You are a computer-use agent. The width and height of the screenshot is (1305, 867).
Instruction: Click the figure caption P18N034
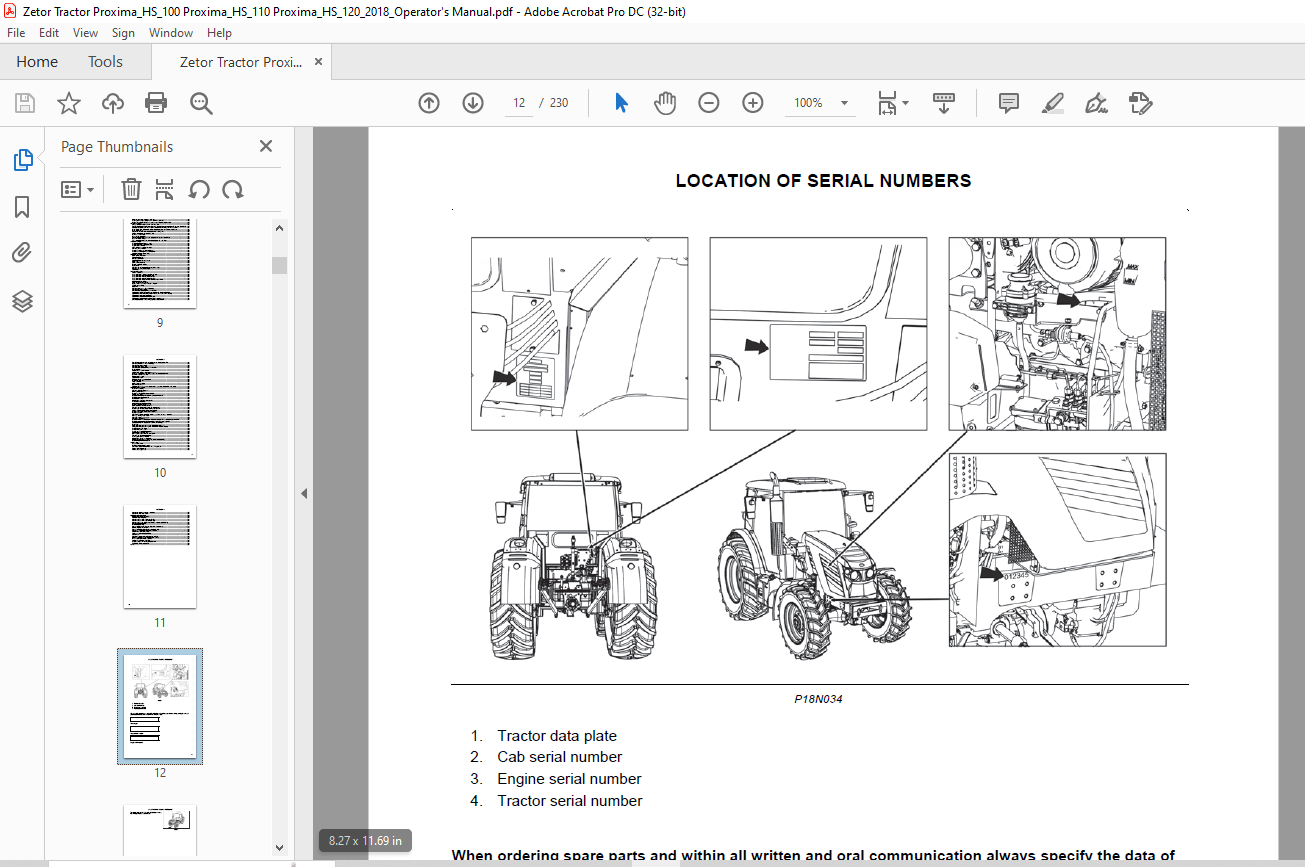coord(819,699)
